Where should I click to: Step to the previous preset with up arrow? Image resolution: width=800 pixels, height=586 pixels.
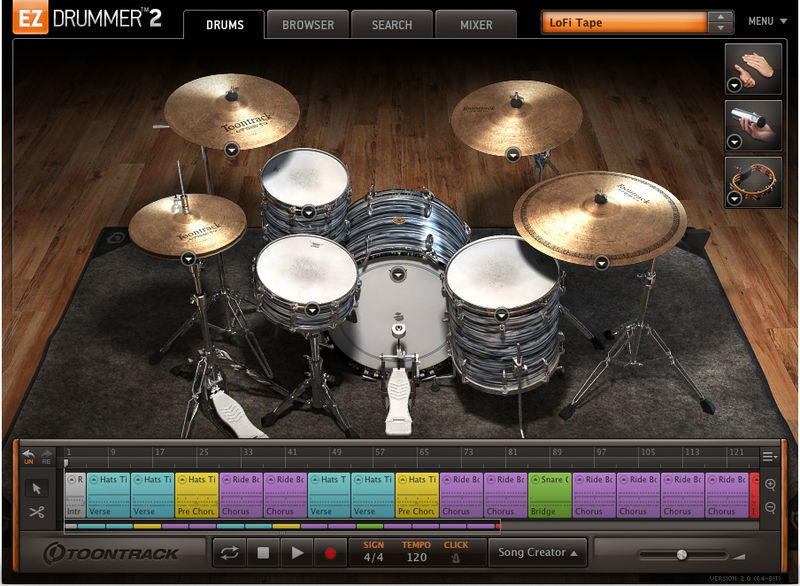720,17
